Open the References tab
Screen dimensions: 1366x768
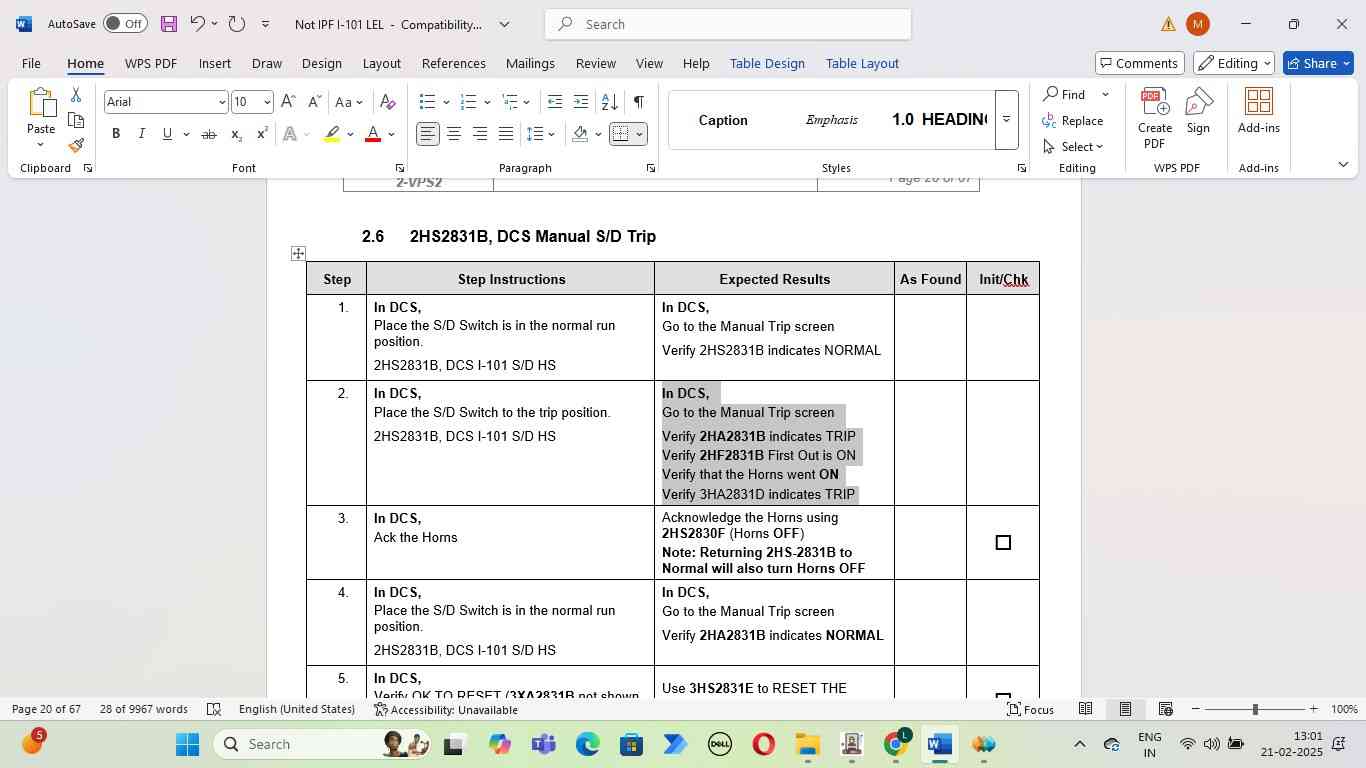[x=453, y=63]
